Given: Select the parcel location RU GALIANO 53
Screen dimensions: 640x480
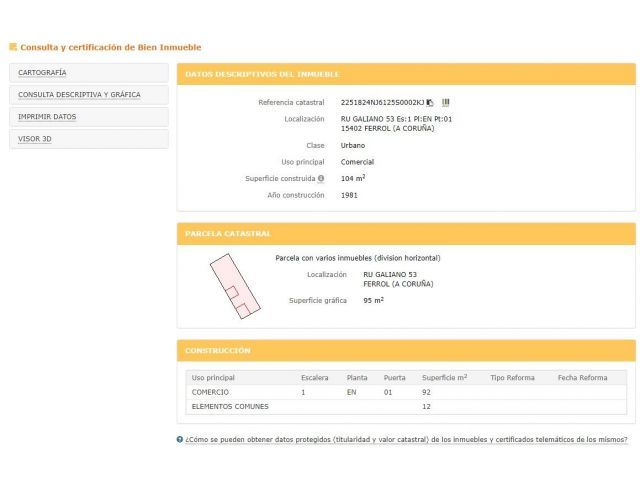Looking at the screenshot, I should pyautogui.click(x=390, y=275).
